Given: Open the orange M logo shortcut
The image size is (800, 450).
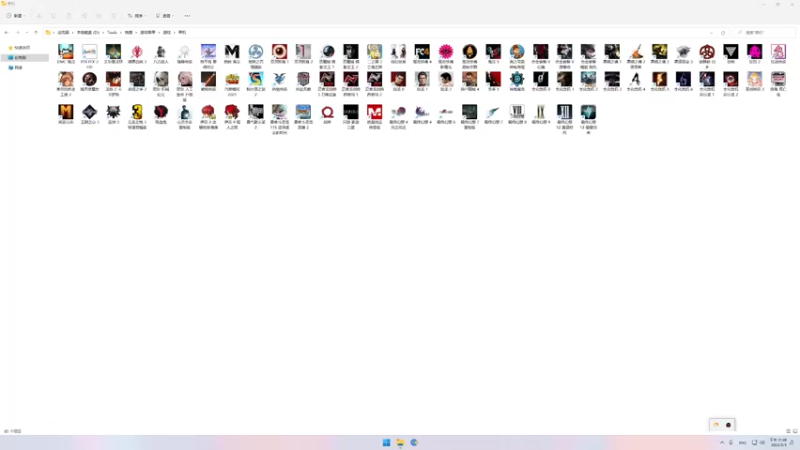Looking at the screenshot, I should [66, 112].
